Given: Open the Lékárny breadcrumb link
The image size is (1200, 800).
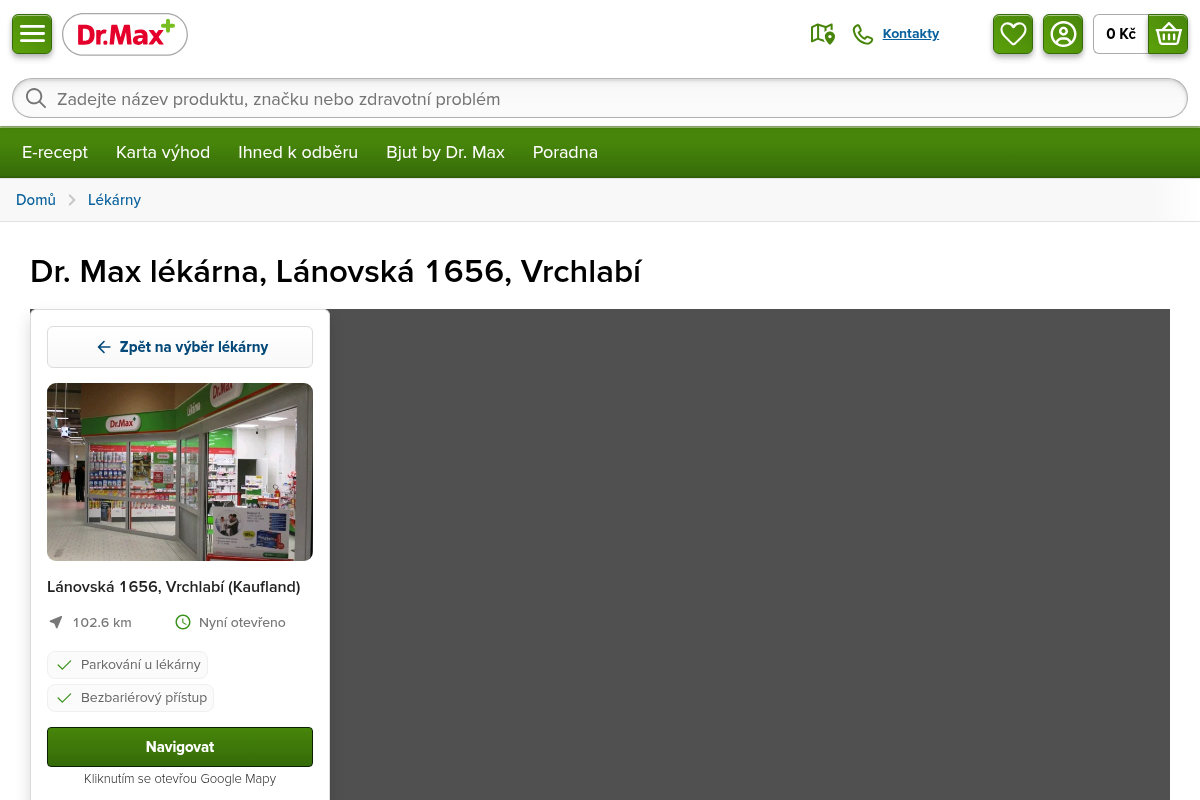Looking at the screenshot, I should (x=114, y=200).
